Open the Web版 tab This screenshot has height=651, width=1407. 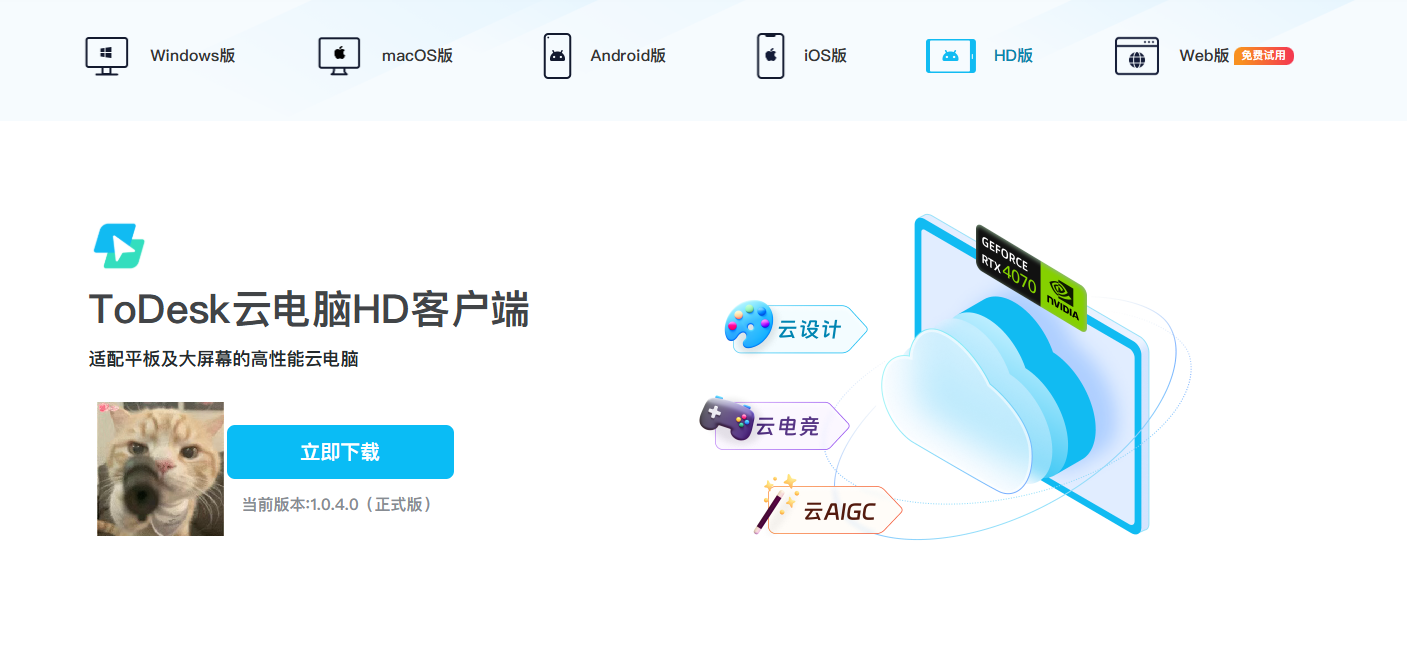tap(1204, 56)
